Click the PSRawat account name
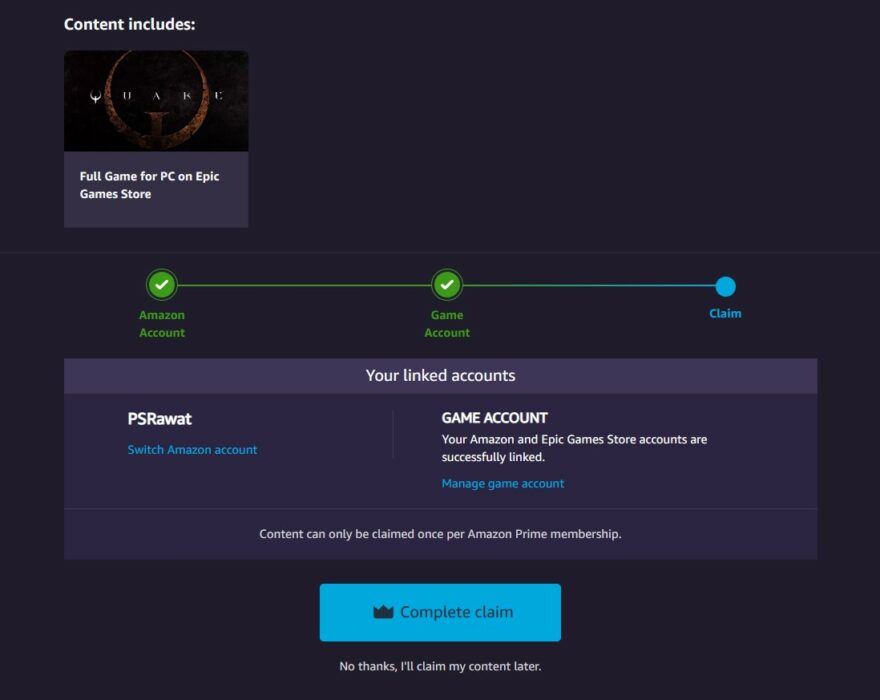 [x=160, y=419]
